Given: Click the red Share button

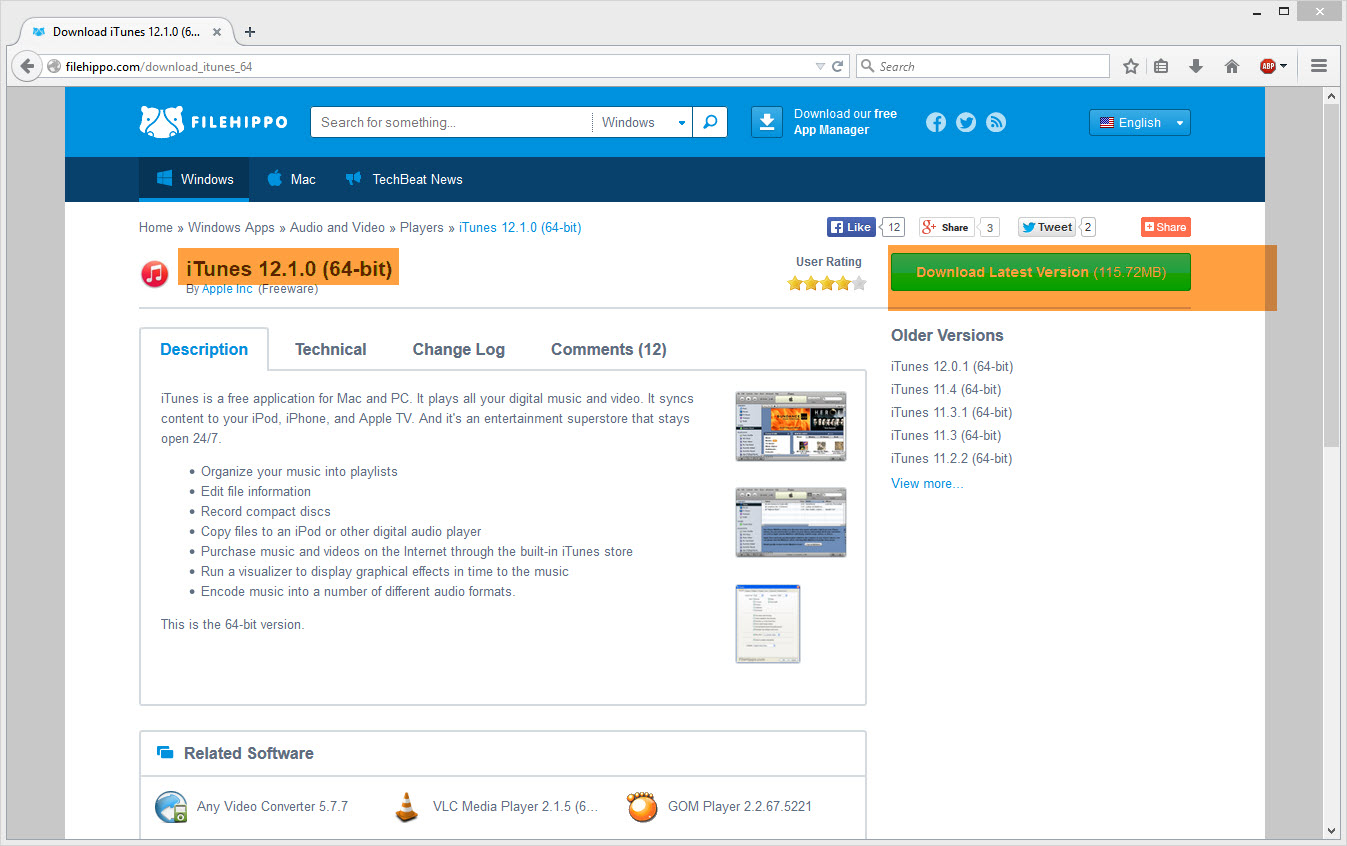Looking at the screenshot, I should (x=1166, y=227).
